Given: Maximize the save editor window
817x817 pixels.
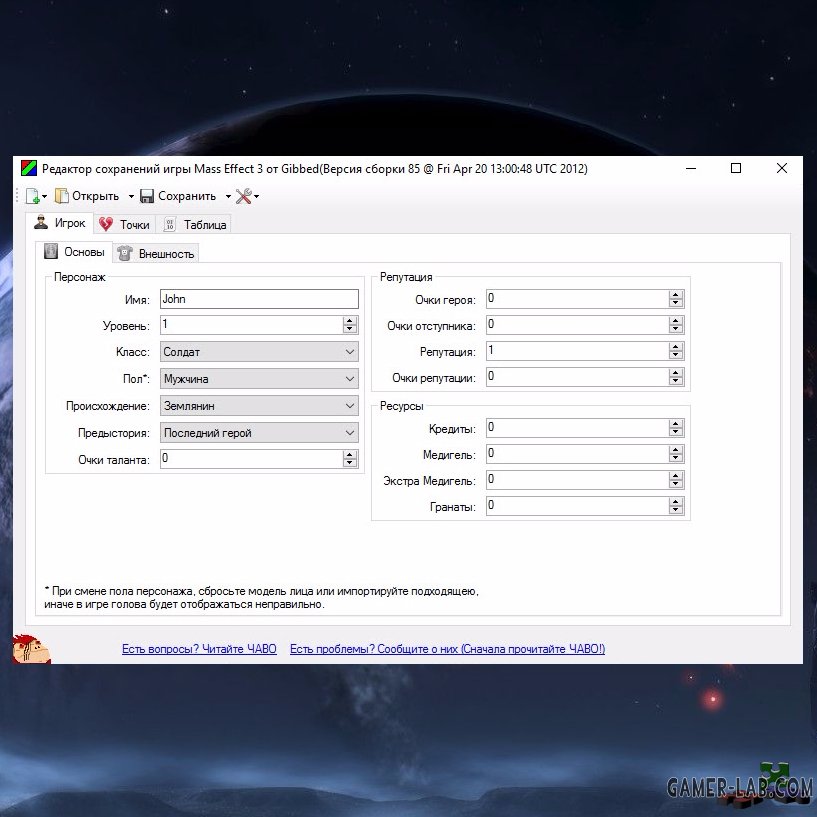Looking at the screenshot, I should pyautogui.click(x=736, y=168).
